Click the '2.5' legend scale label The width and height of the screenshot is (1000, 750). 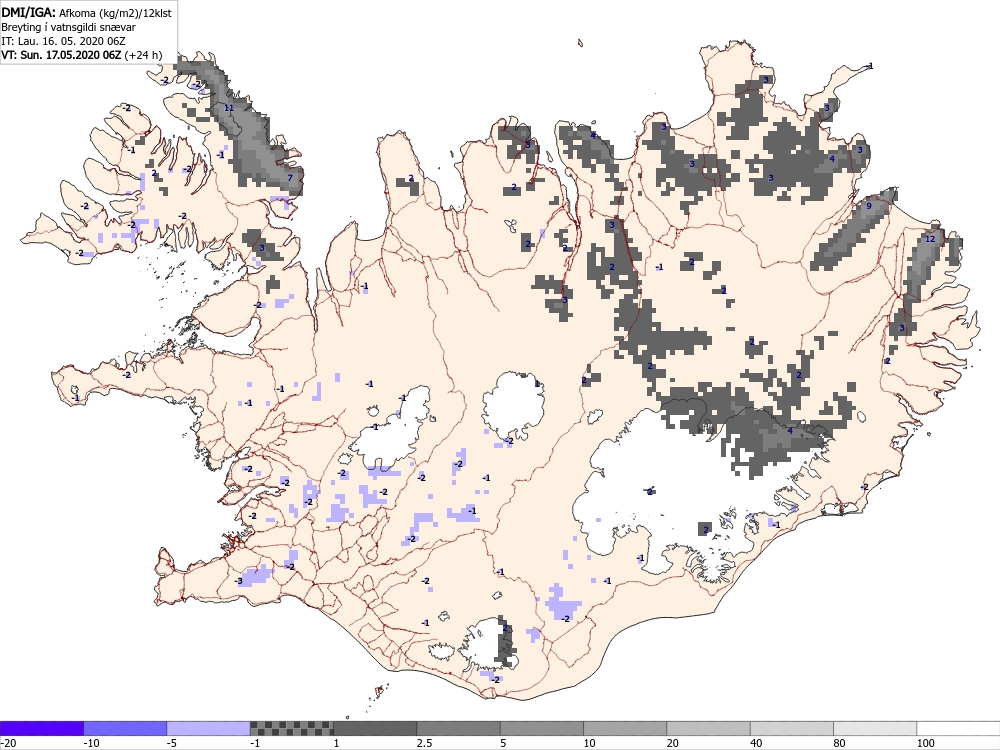click(x=425, y=743)
